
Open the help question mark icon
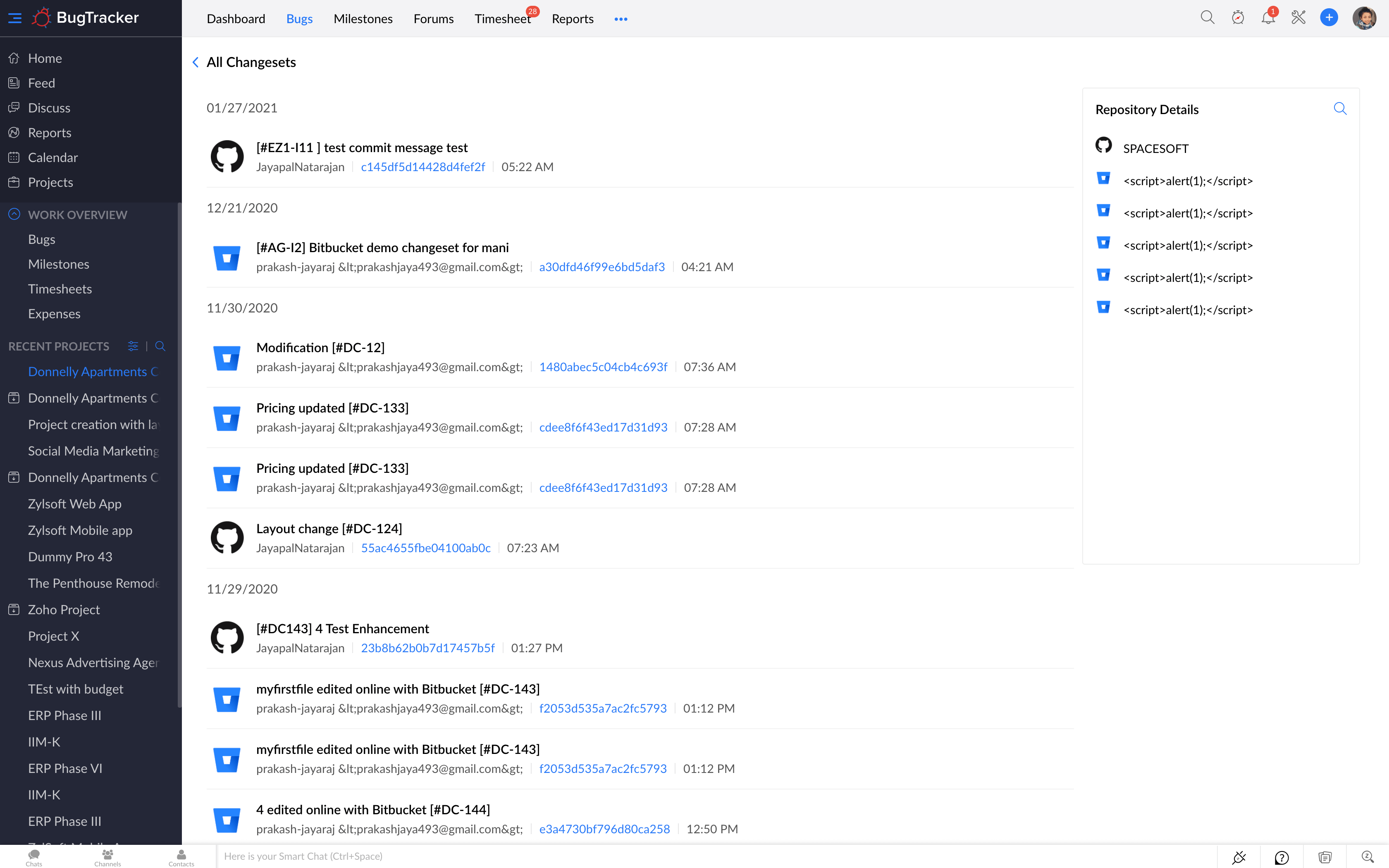tap(1282, 857)
